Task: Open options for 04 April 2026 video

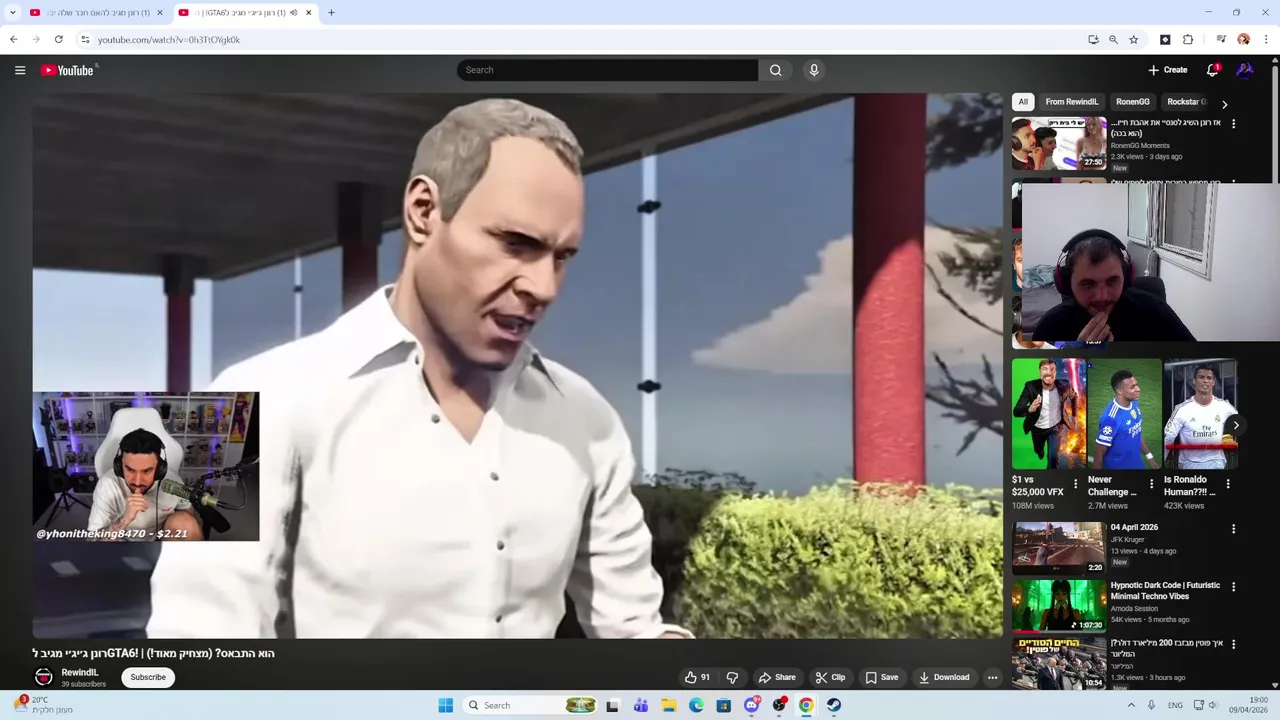Action: click(x=1233, y=529)
